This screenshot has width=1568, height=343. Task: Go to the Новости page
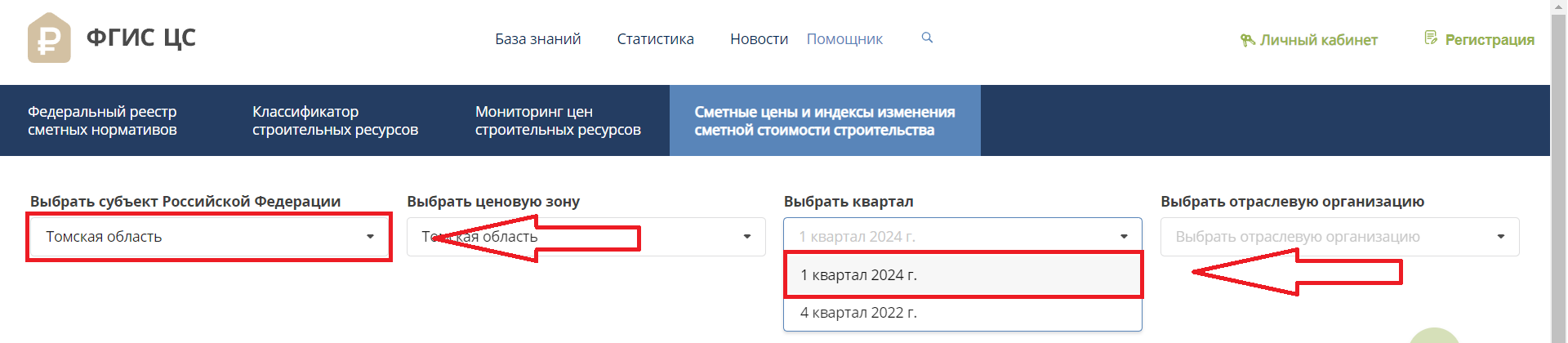point(759,39)
